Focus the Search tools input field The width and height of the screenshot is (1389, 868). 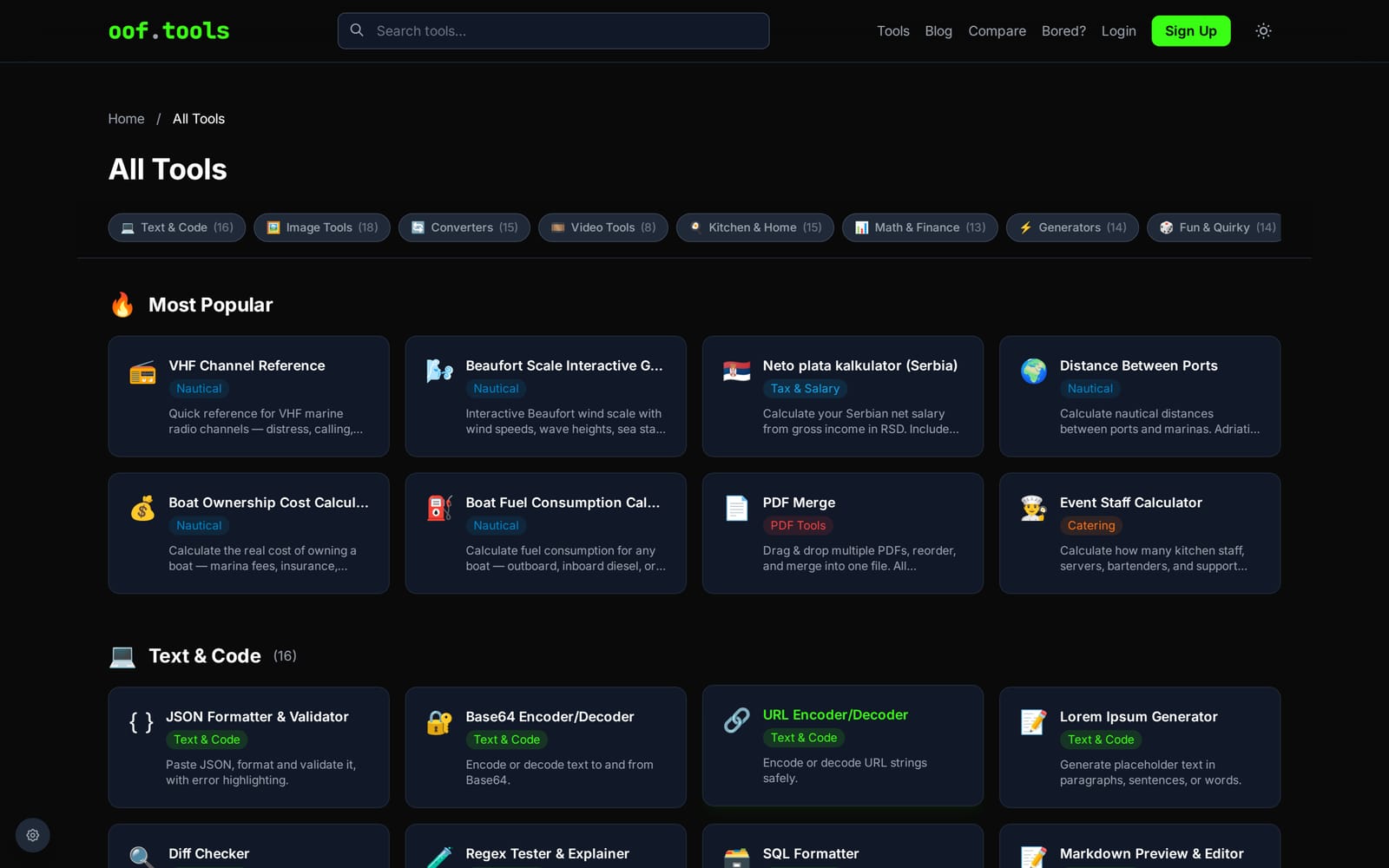click(553, 31)
